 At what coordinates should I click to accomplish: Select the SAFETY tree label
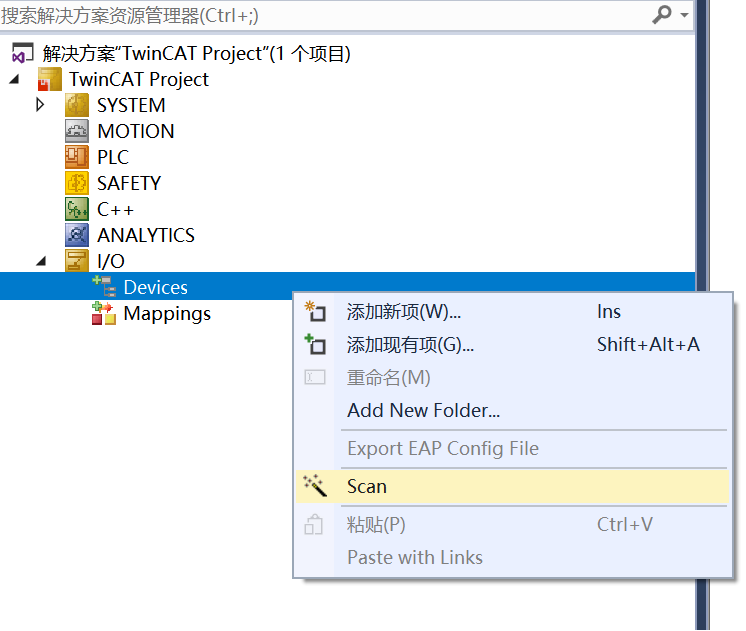(129, 183)
